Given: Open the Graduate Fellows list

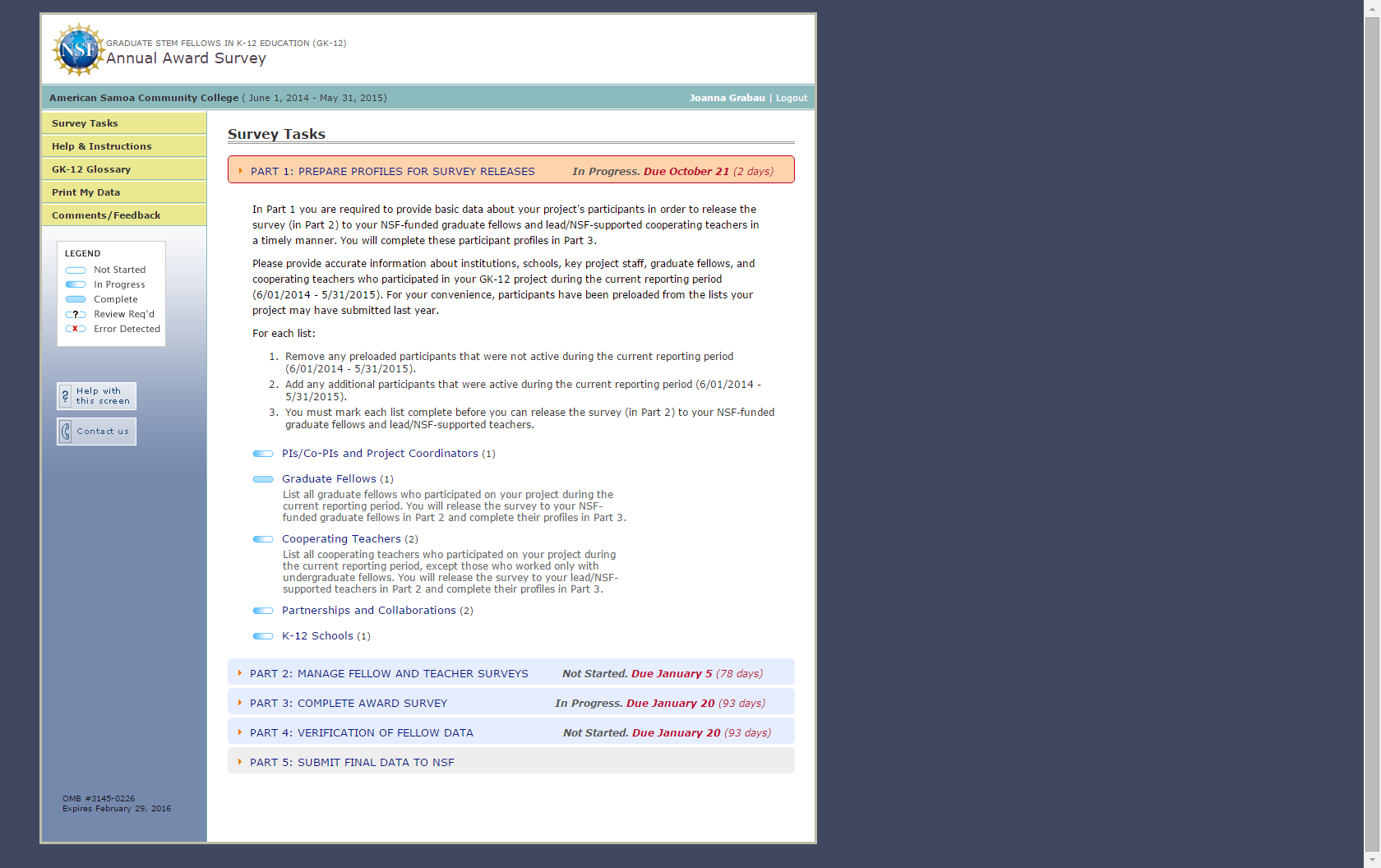Looking at the screenshot, I should pyautogui.click(x=329, y=479).
